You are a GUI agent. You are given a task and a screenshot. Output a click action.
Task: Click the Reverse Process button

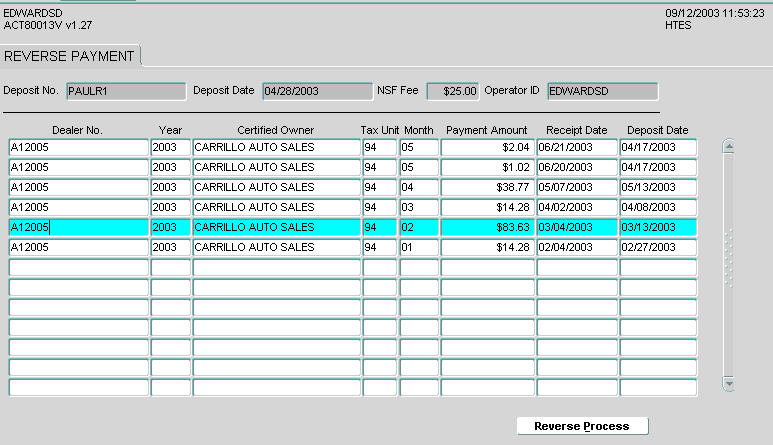[582, 426]
